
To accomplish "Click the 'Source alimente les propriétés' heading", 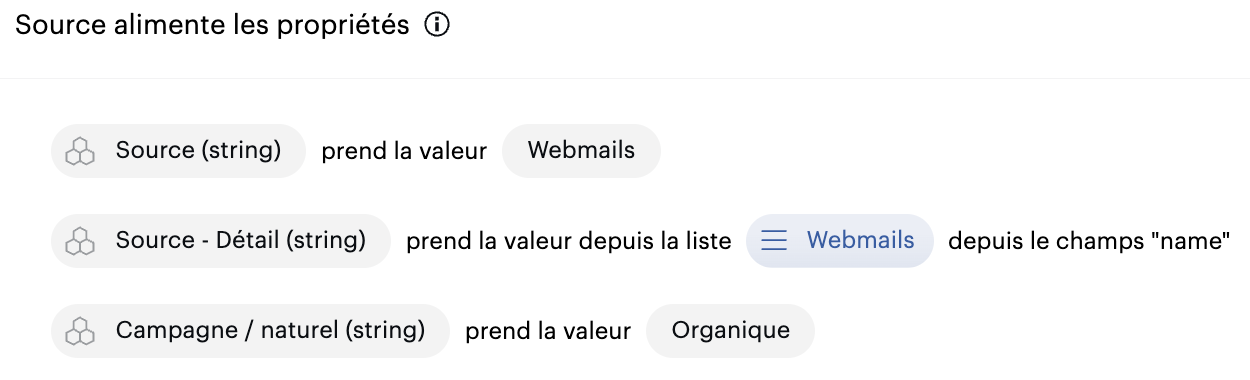I will tap(212, 26).
